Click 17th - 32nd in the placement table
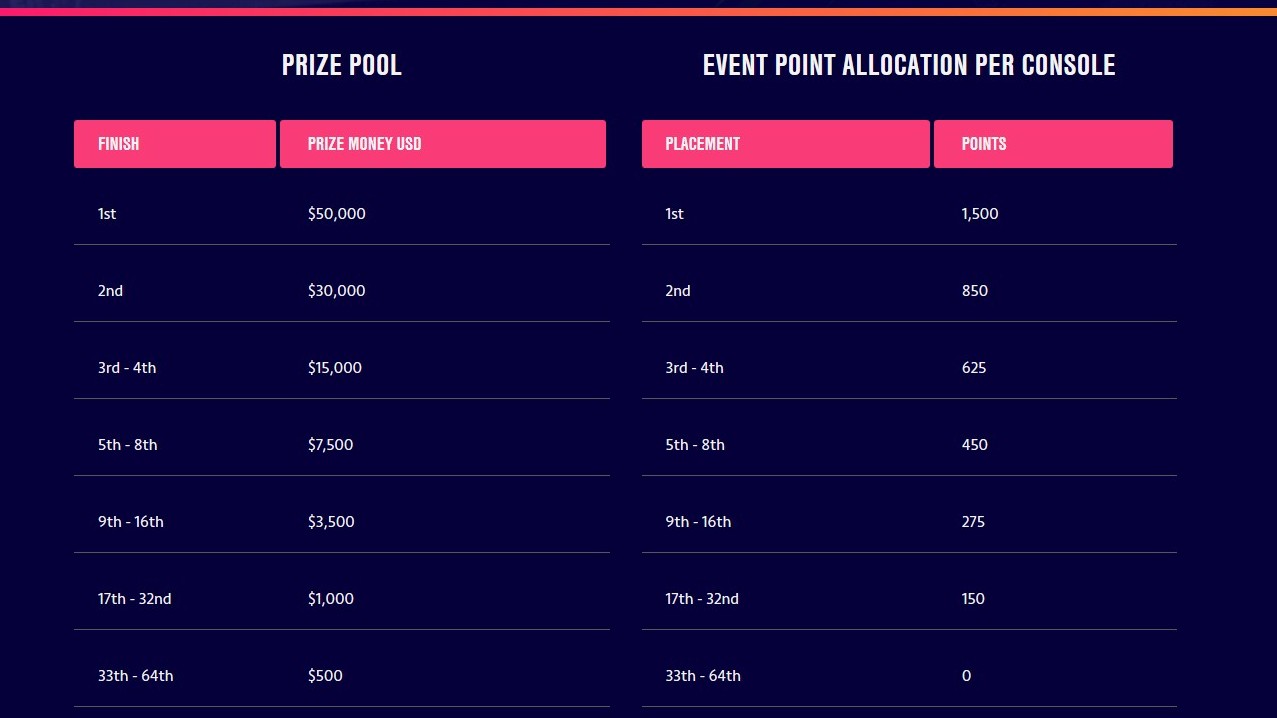Screen dimensions: 1277x718 [702, 599]
